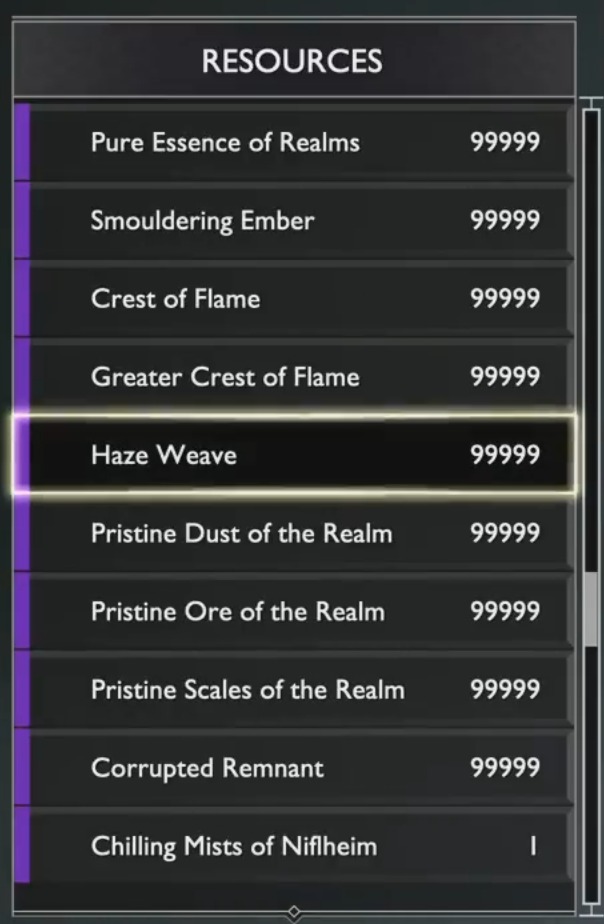604x924 pixels.
Task: Click the RESOURCES panel header
Action: click(x=293, y=61)
